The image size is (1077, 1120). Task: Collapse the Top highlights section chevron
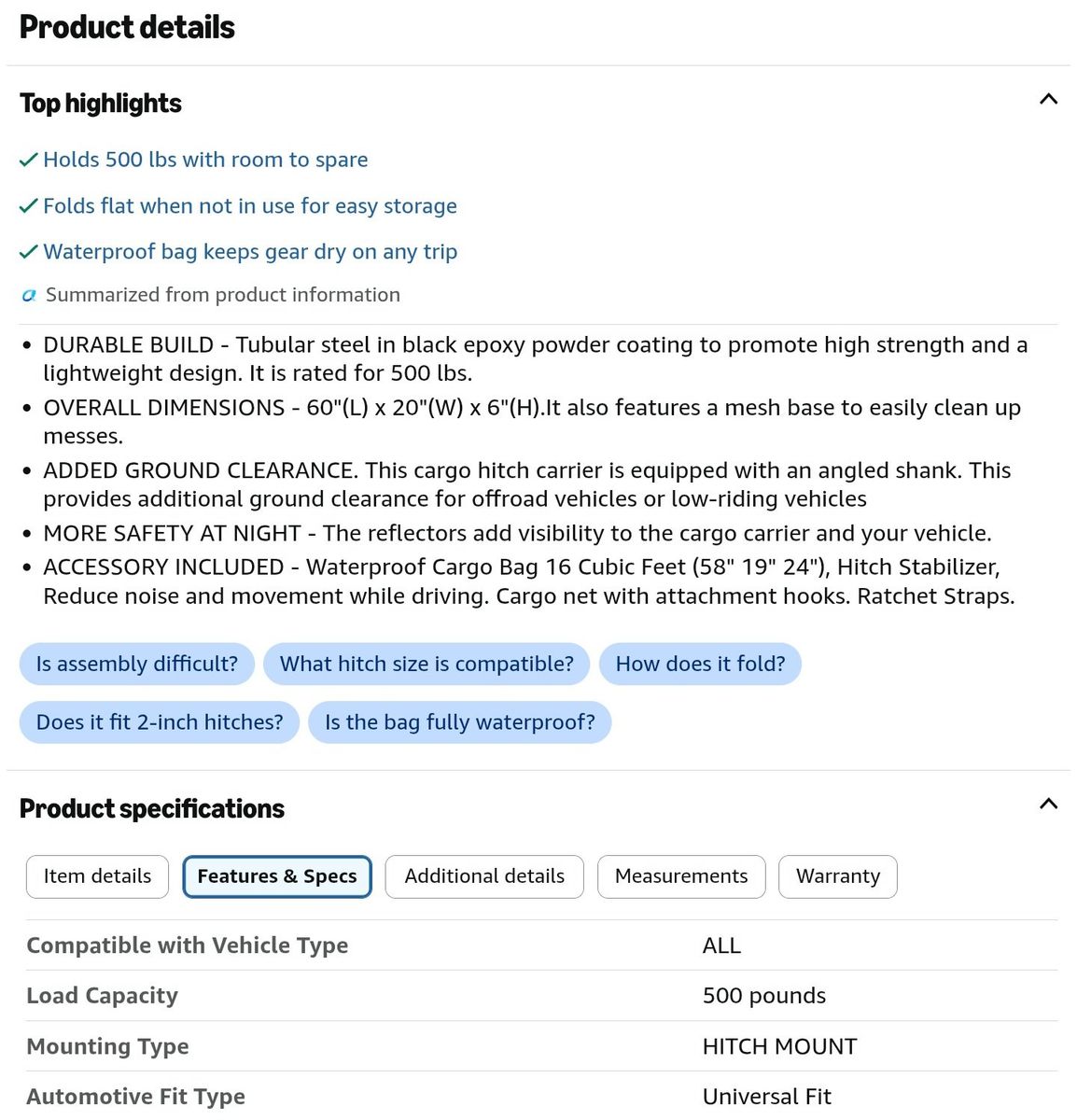pyautogui.click(x=1048, y=99)
